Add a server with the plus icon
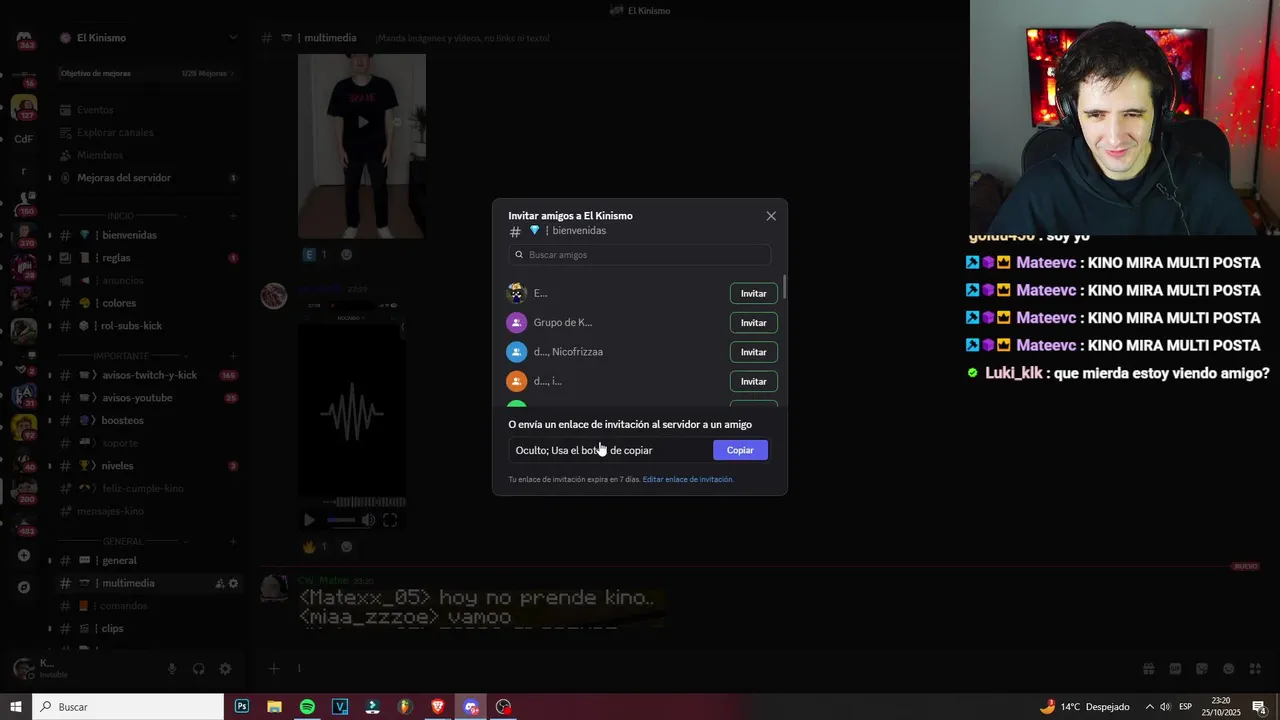 pyautogui.click(x=24, y=555)
